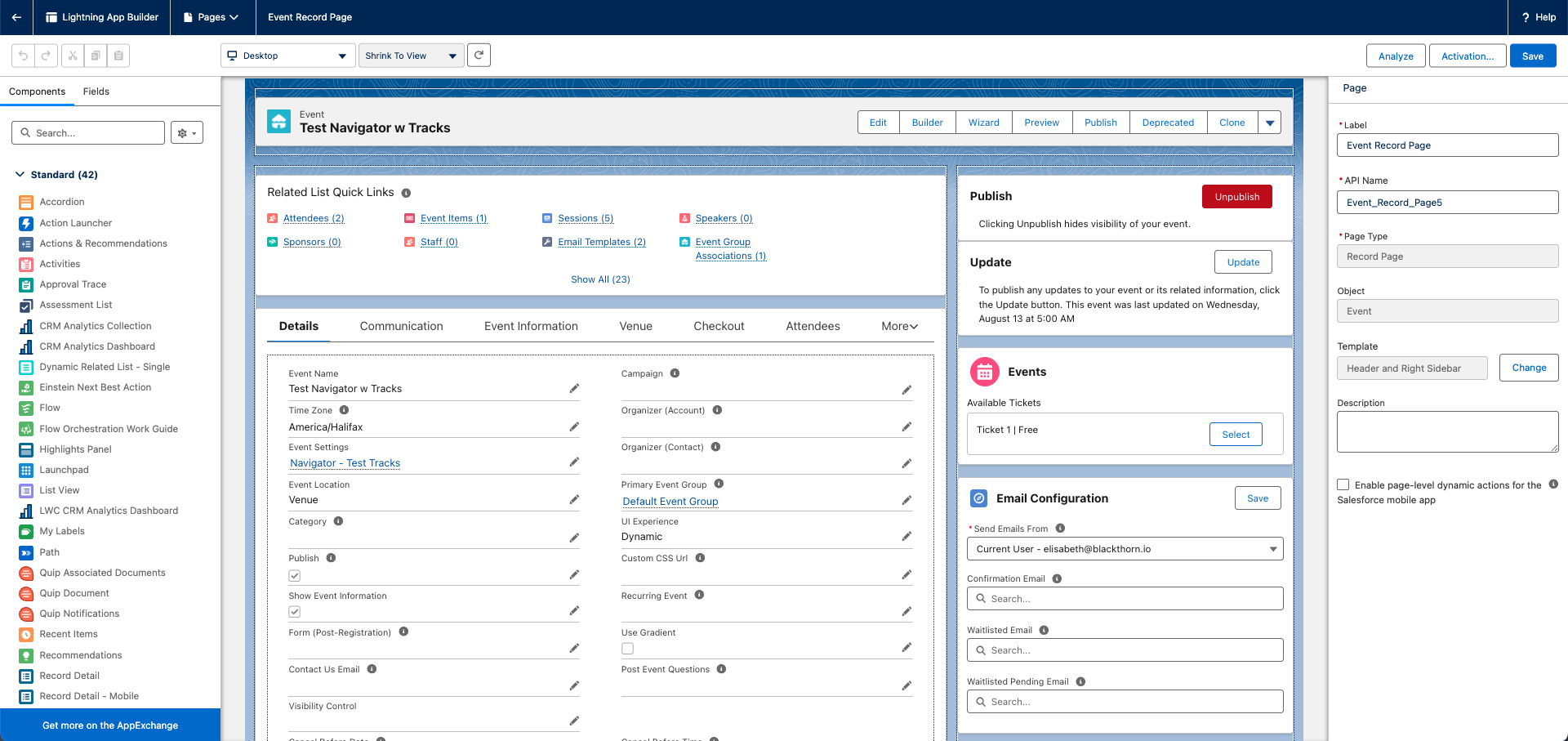The height and width of the screenshot is (741, 1568).
Task: Click the component Search field
Action: click(x=88, y=133)
